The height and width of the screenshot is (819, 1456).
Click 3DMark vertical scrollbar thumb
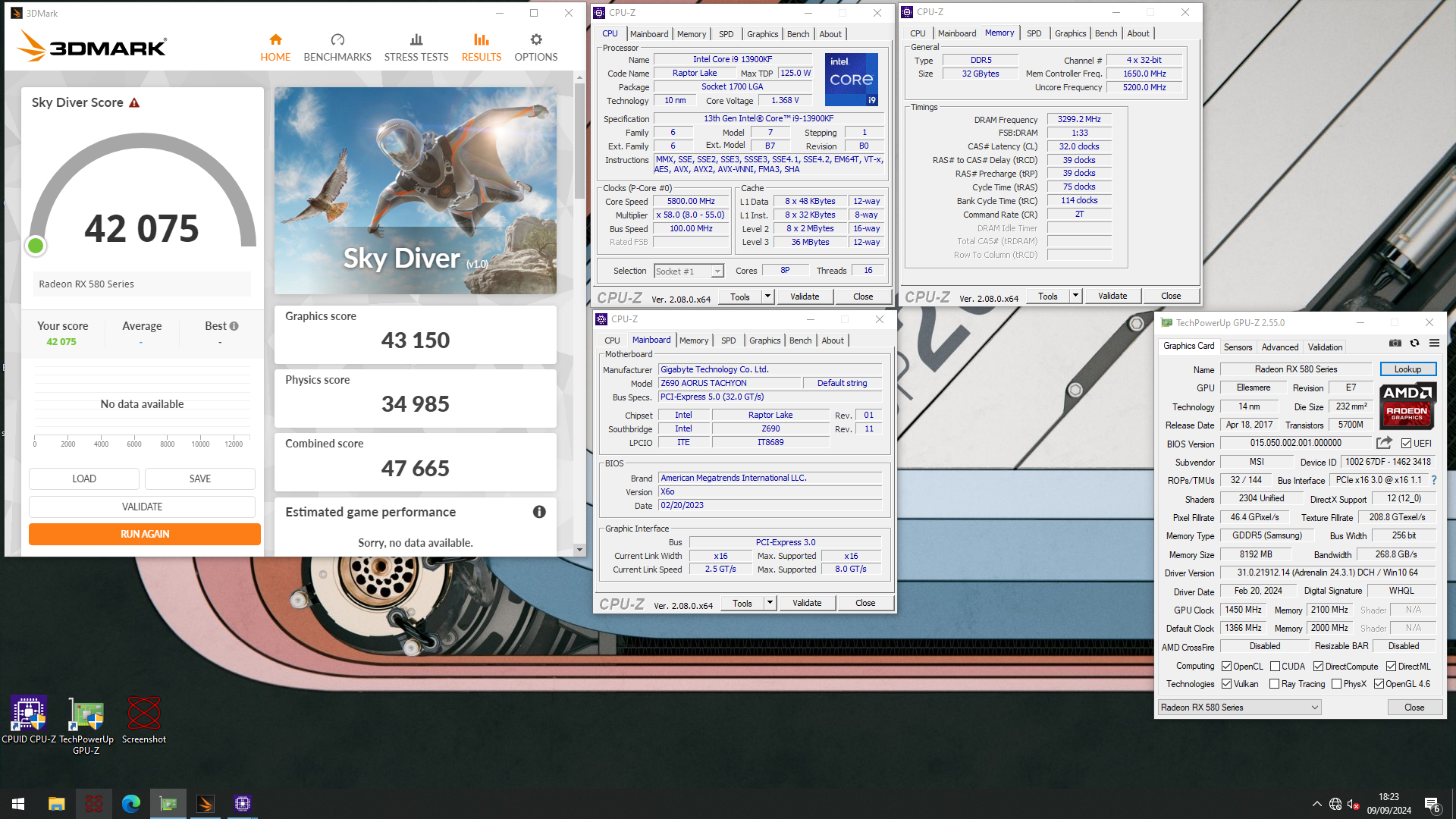(579, 140)
